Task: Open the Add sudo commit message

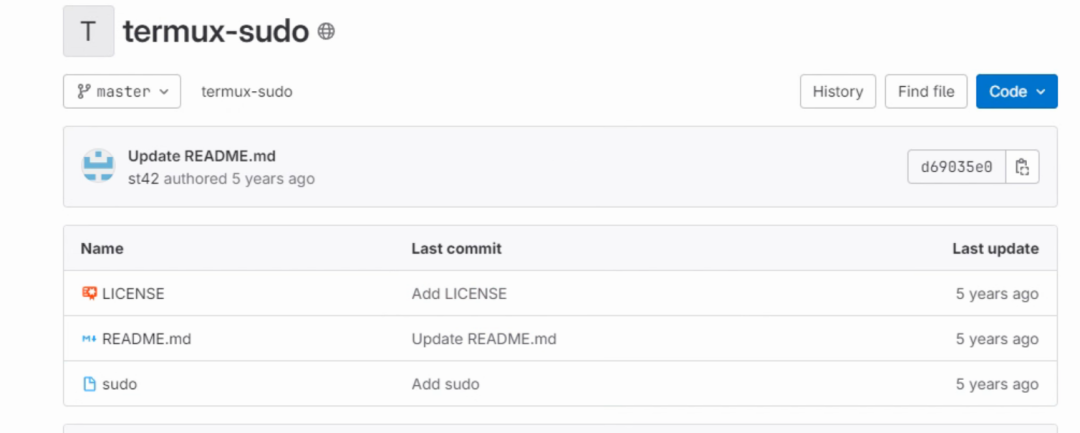Action: (x=446, y=384)
